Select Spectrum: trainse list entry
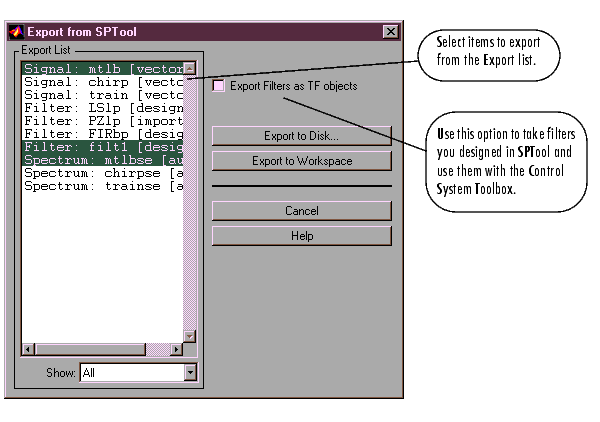The image size is (600, 422). [103, 186]
